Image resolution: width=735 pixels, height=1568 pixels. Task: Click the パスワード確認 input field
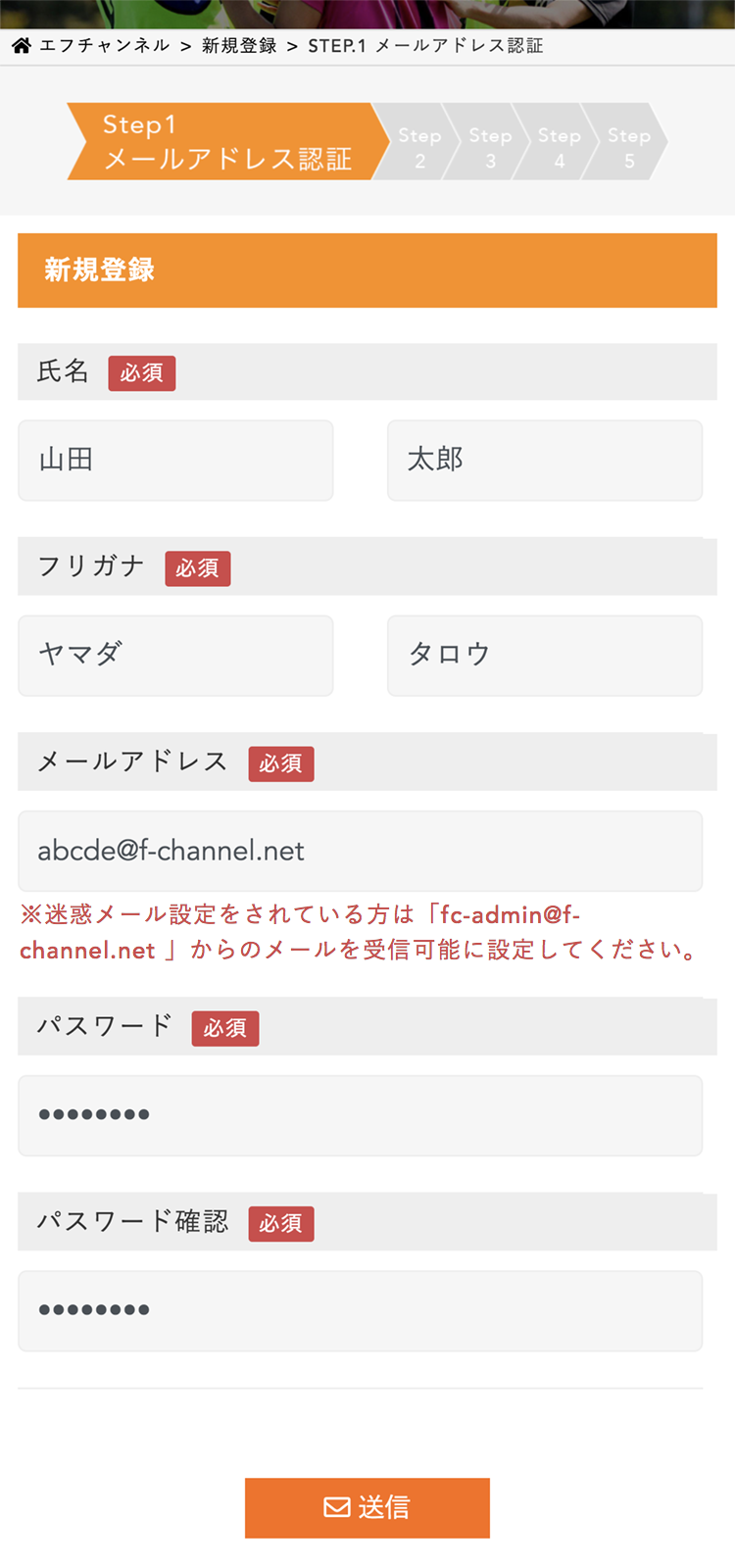coord(360,1310)
